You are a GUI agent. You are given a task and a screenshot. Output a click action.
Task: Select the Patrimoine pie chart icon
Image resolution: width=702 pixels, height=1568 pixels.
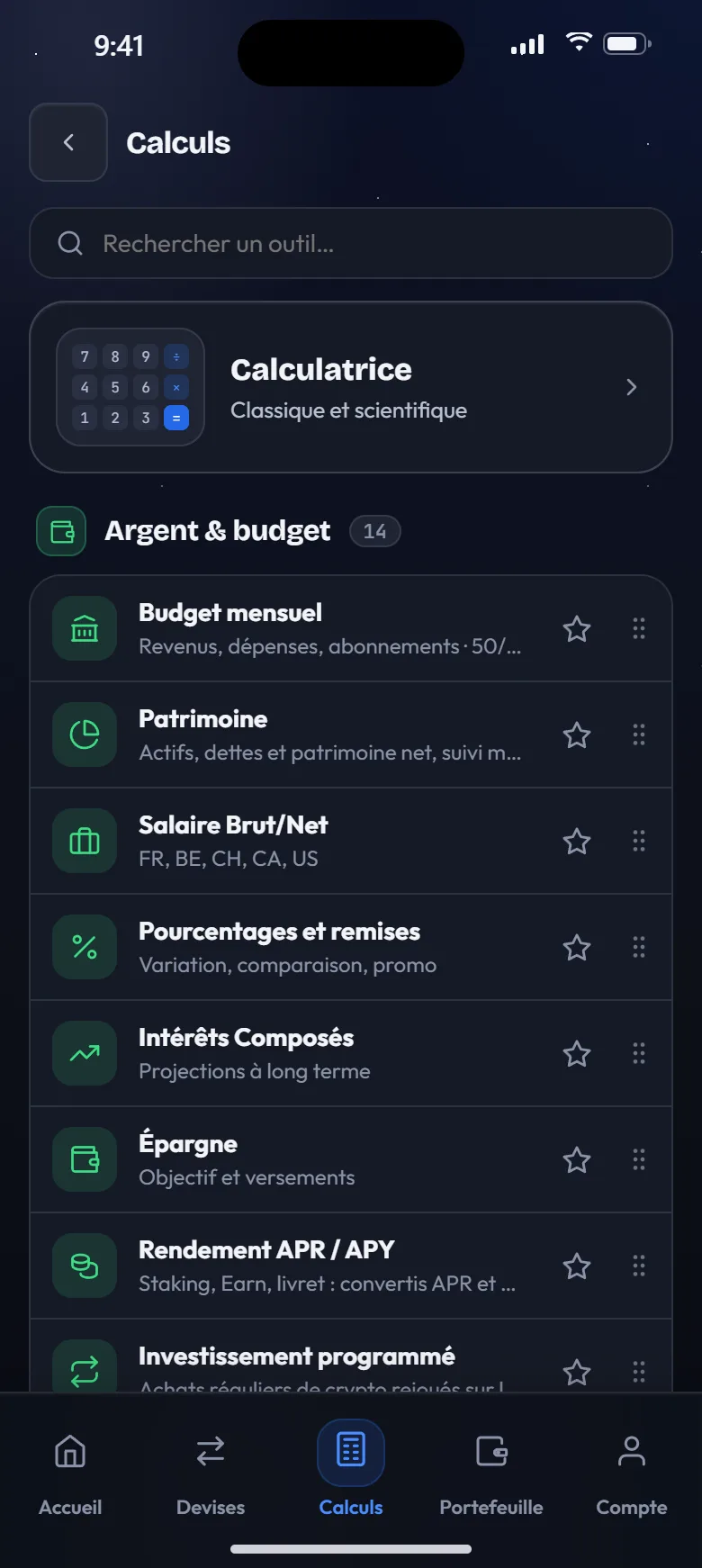coord(85,734)
